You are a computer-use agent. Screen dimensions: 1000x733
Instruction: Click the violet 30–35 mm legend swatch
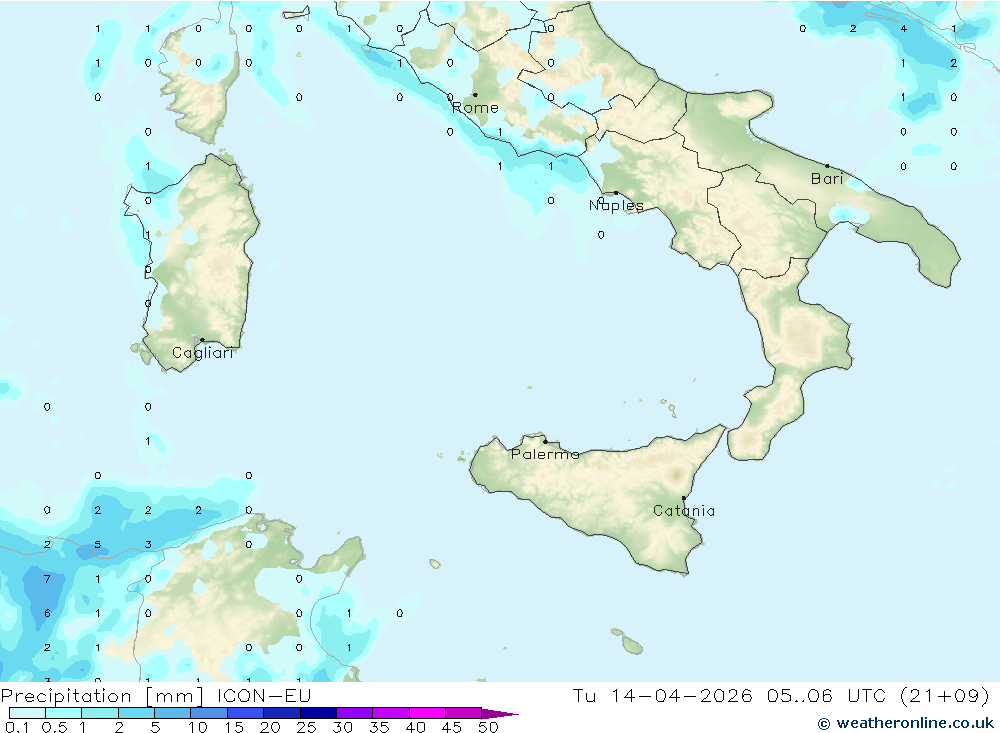355,713
